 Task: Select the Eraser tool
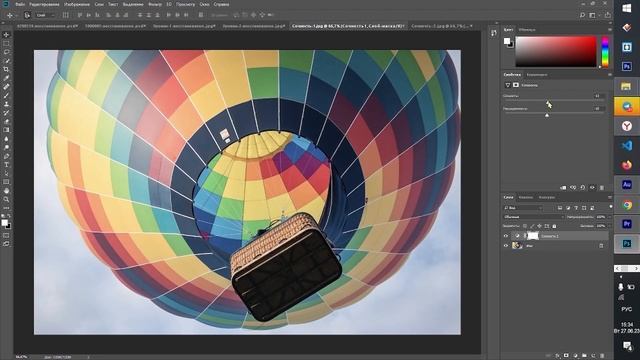(x=6, y=121)
